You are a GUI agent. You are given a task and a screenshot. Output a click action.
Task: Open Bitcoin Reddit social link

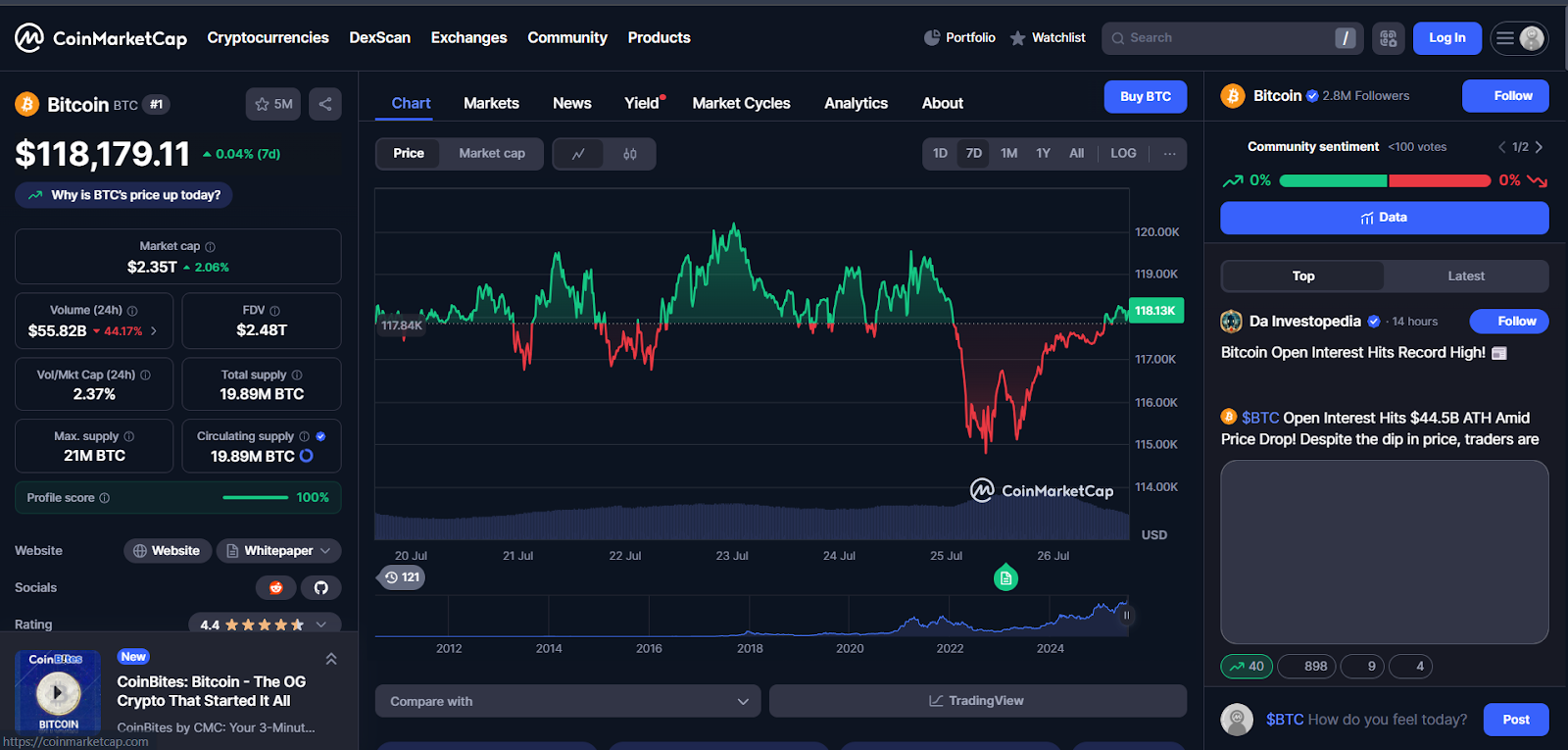coord(276,588)
